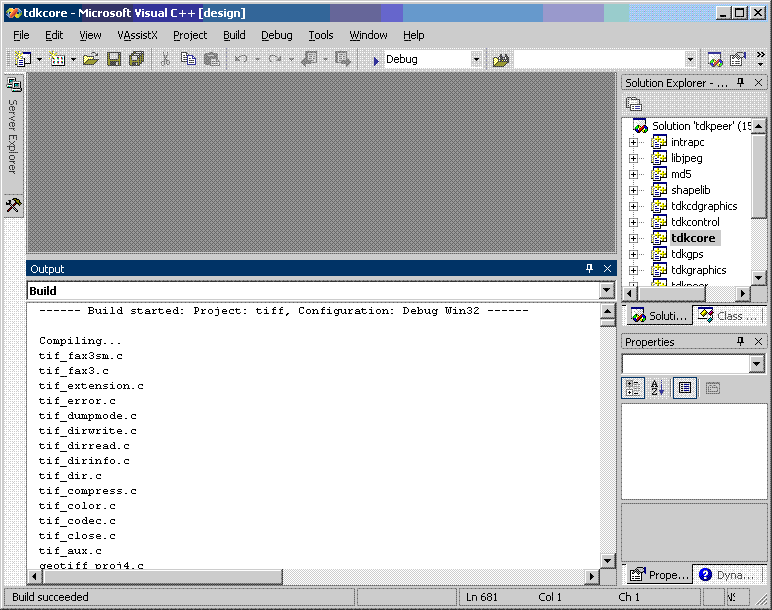This screenshot has width=772, height=610.
Task: Click the Properties Window toolbar icon
Action: 738,60
